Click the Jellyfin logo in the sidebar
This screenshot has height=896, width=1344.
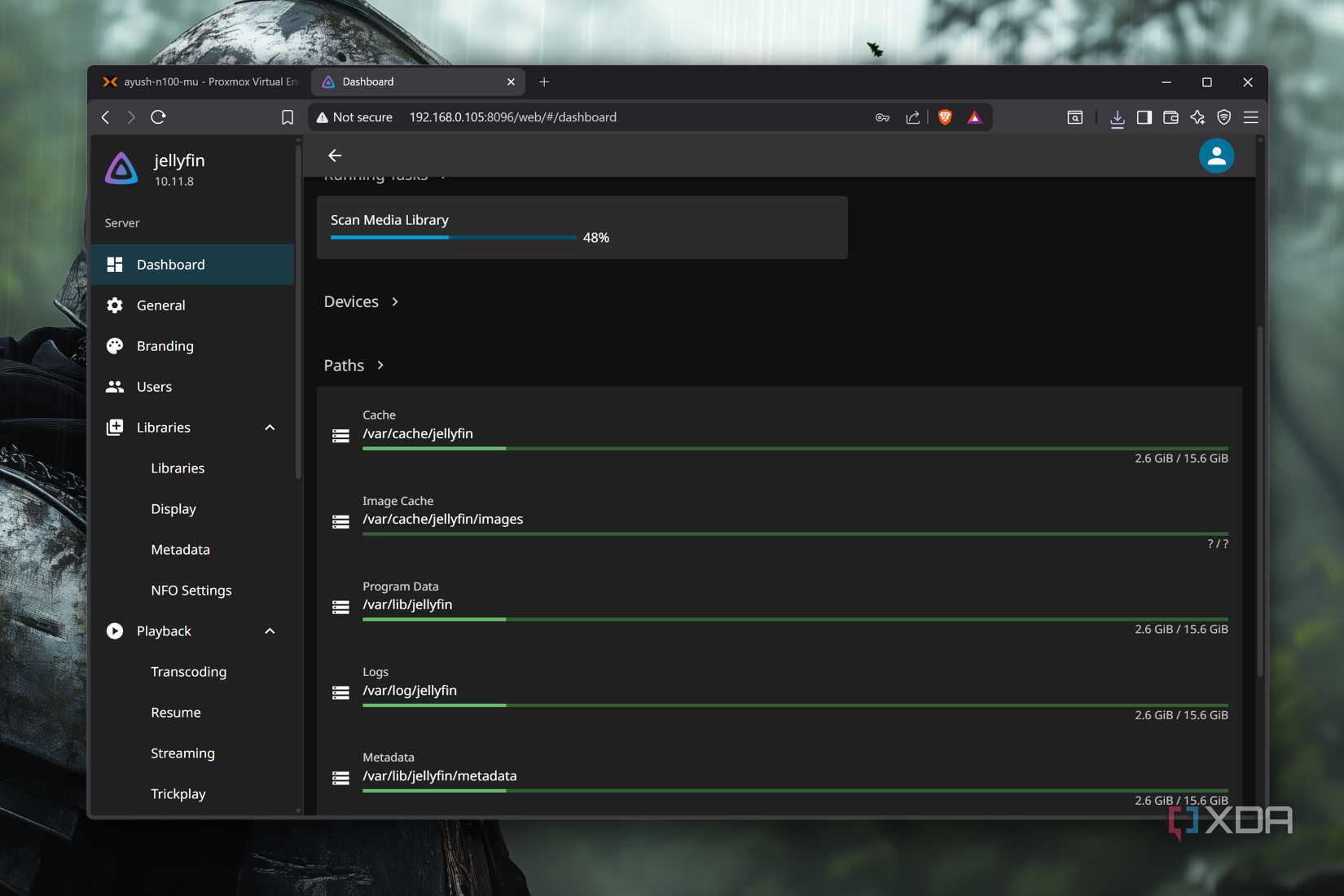[121, 169]
